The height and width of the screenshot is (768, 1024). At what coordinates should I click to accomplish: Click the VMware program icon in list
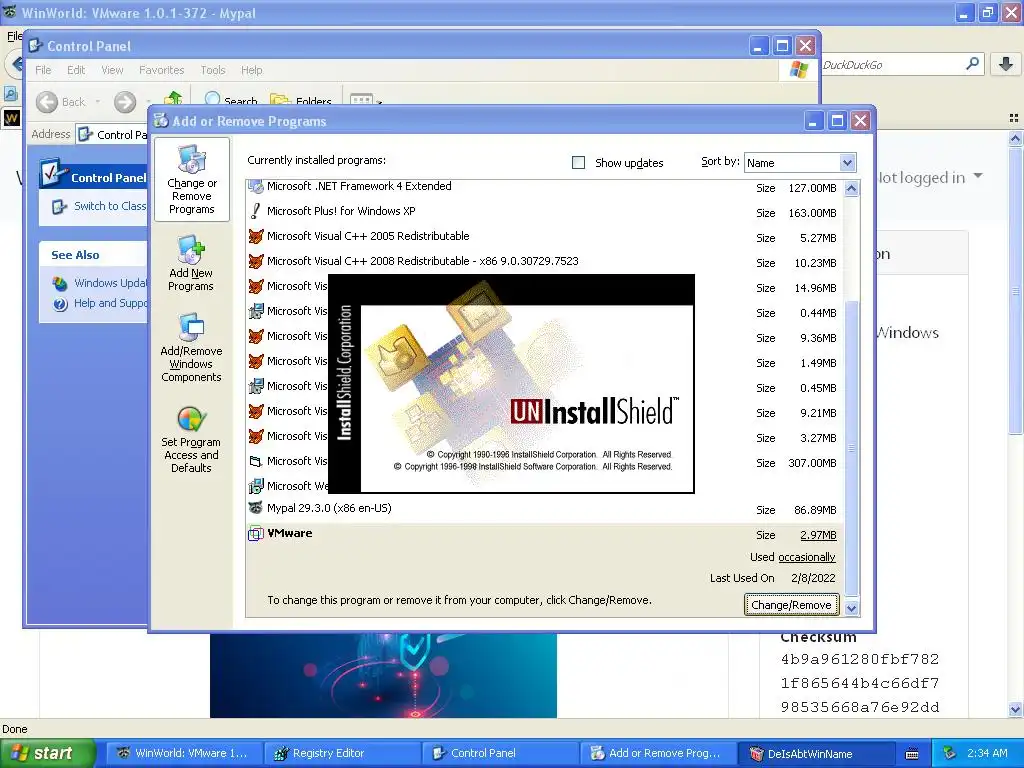tap(255, 534)
